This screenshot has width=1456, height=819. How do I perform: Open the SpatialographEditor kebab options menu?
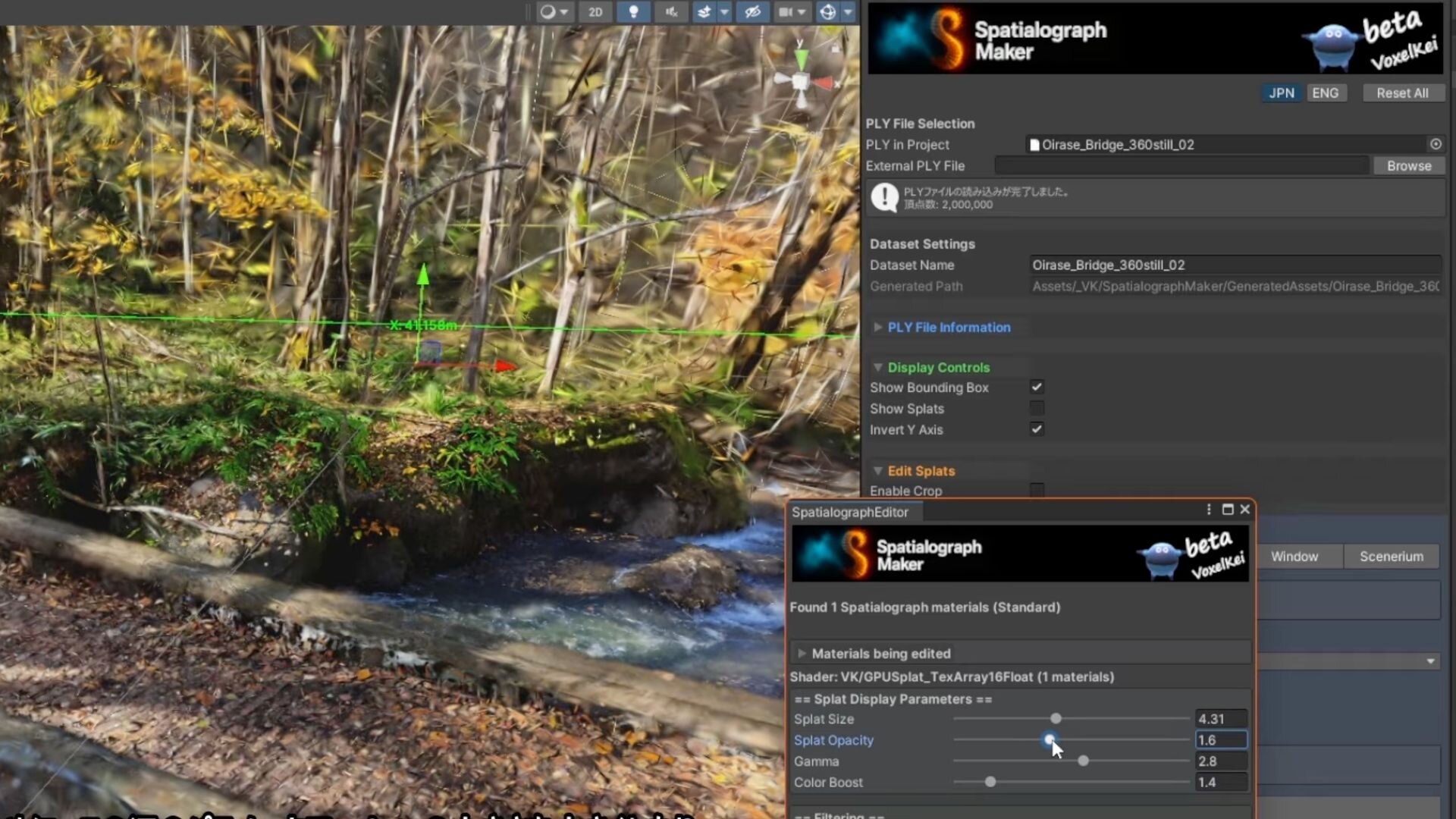(x=1209, y=510)
